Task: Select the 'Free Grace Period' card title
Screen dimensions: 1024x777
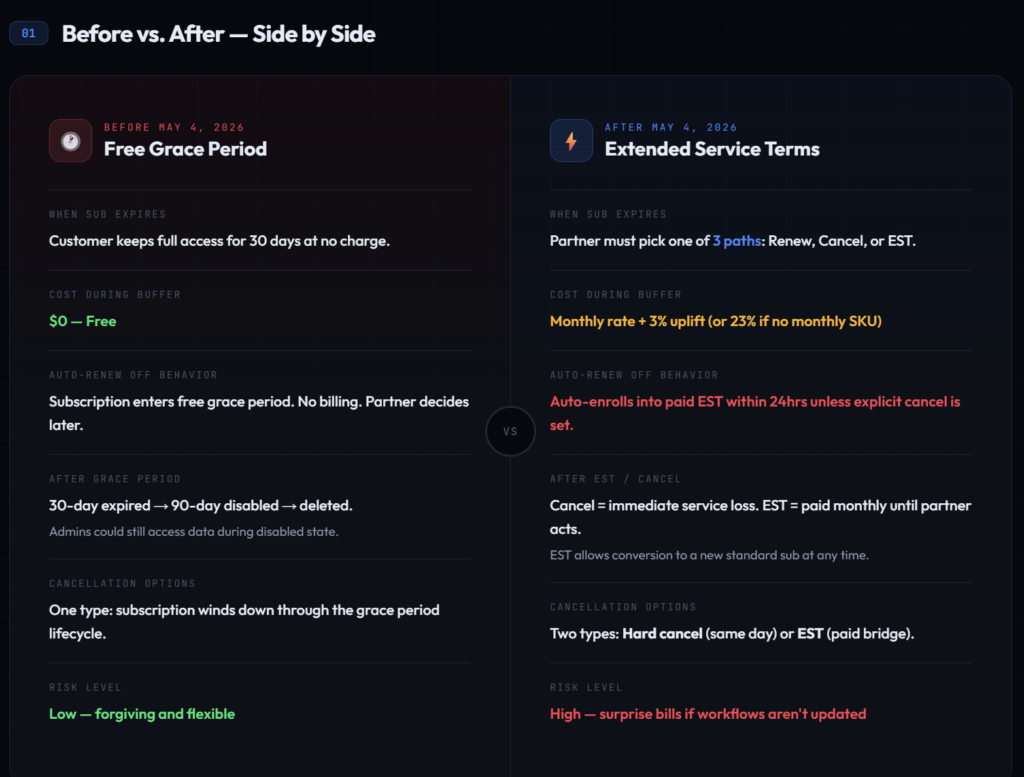Action: pos(185,149)
